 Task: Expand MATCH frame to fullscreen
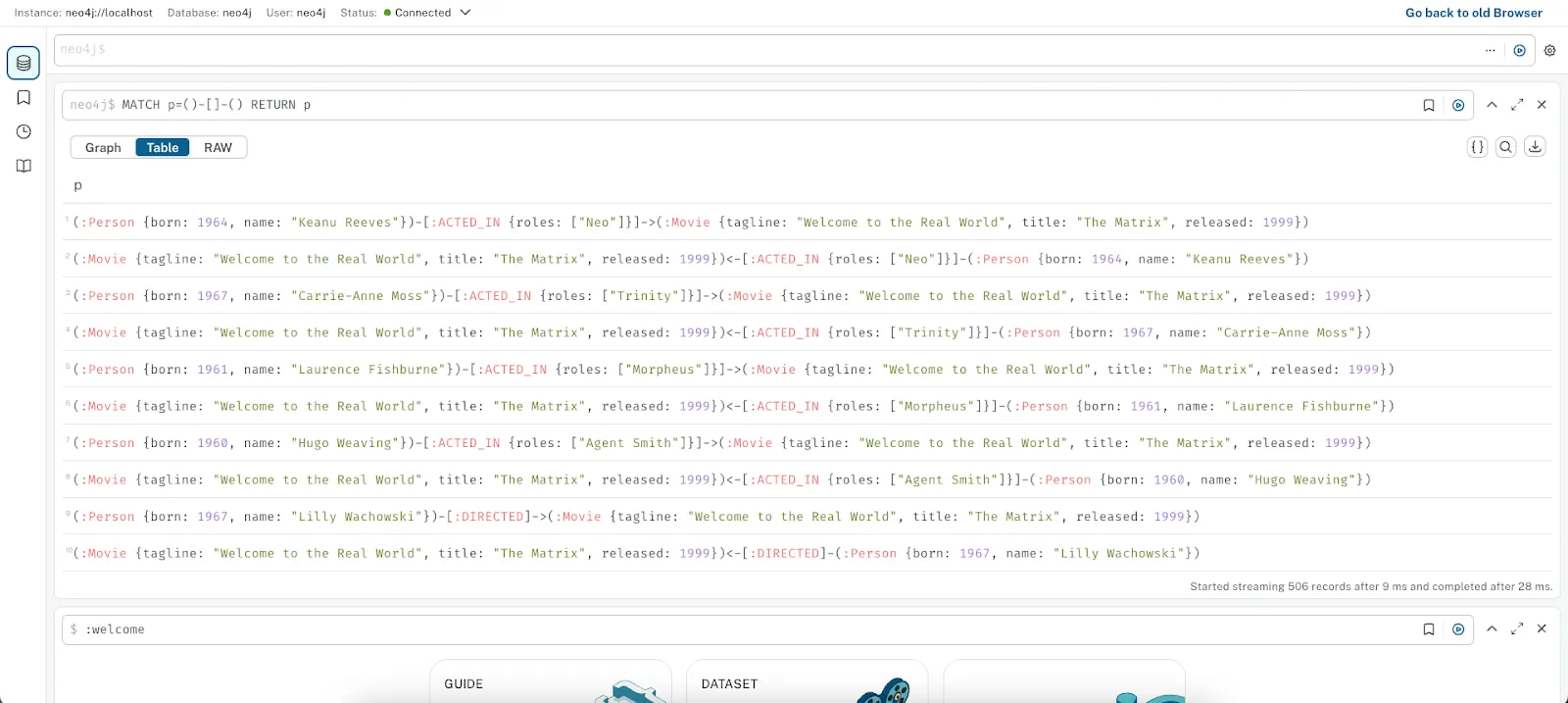tap(1517, 105)
